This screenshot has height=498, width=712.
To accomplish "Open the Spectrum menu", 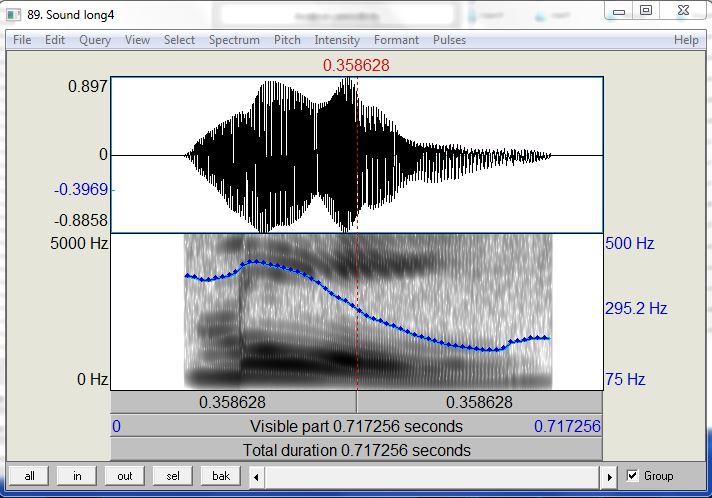I will click(234, 40).
